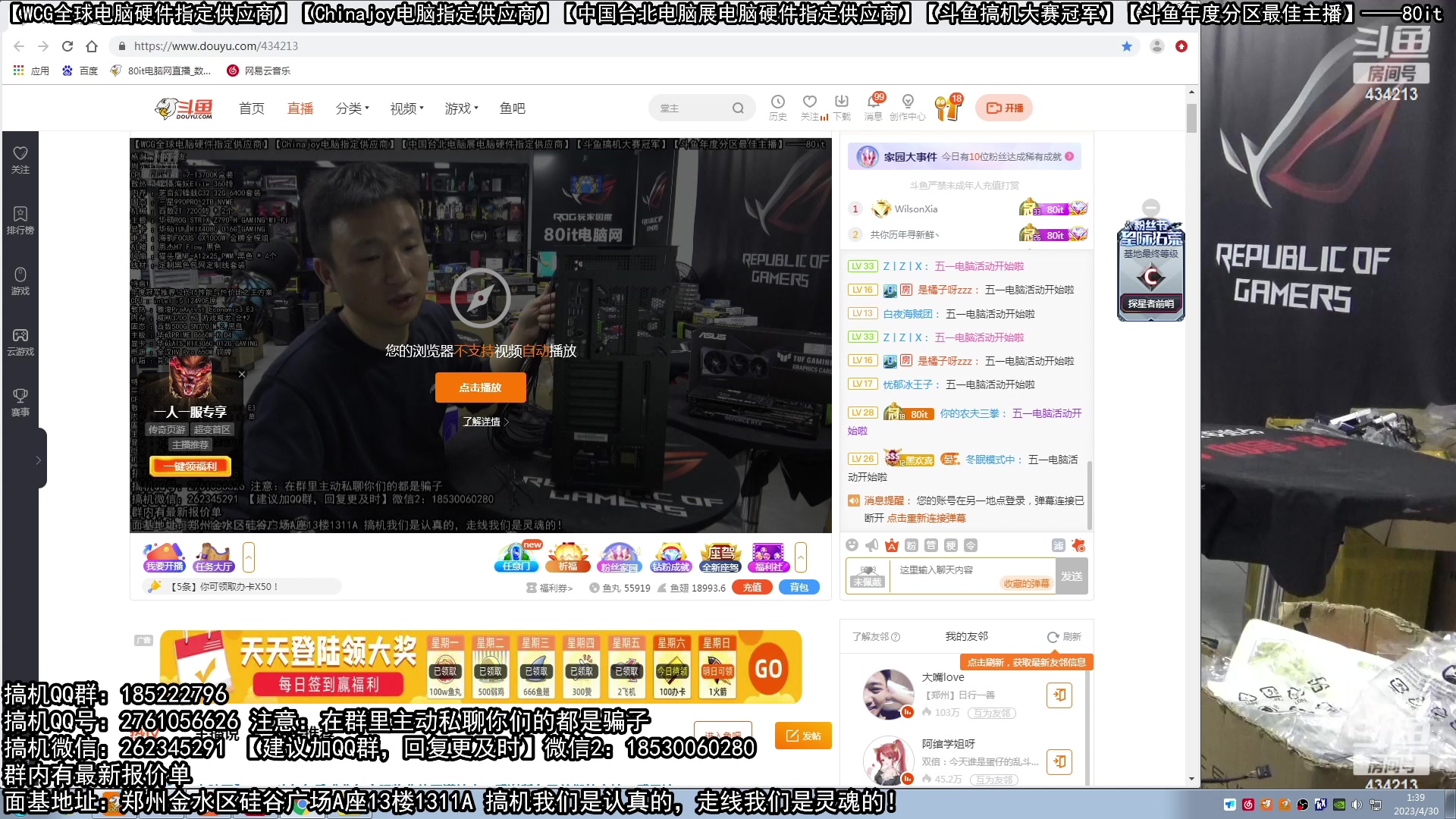Expand the left sidebar arrow tab
The height and width of the screenshot is (819, 1456).
pyautogui.click(x=38, y=460)
